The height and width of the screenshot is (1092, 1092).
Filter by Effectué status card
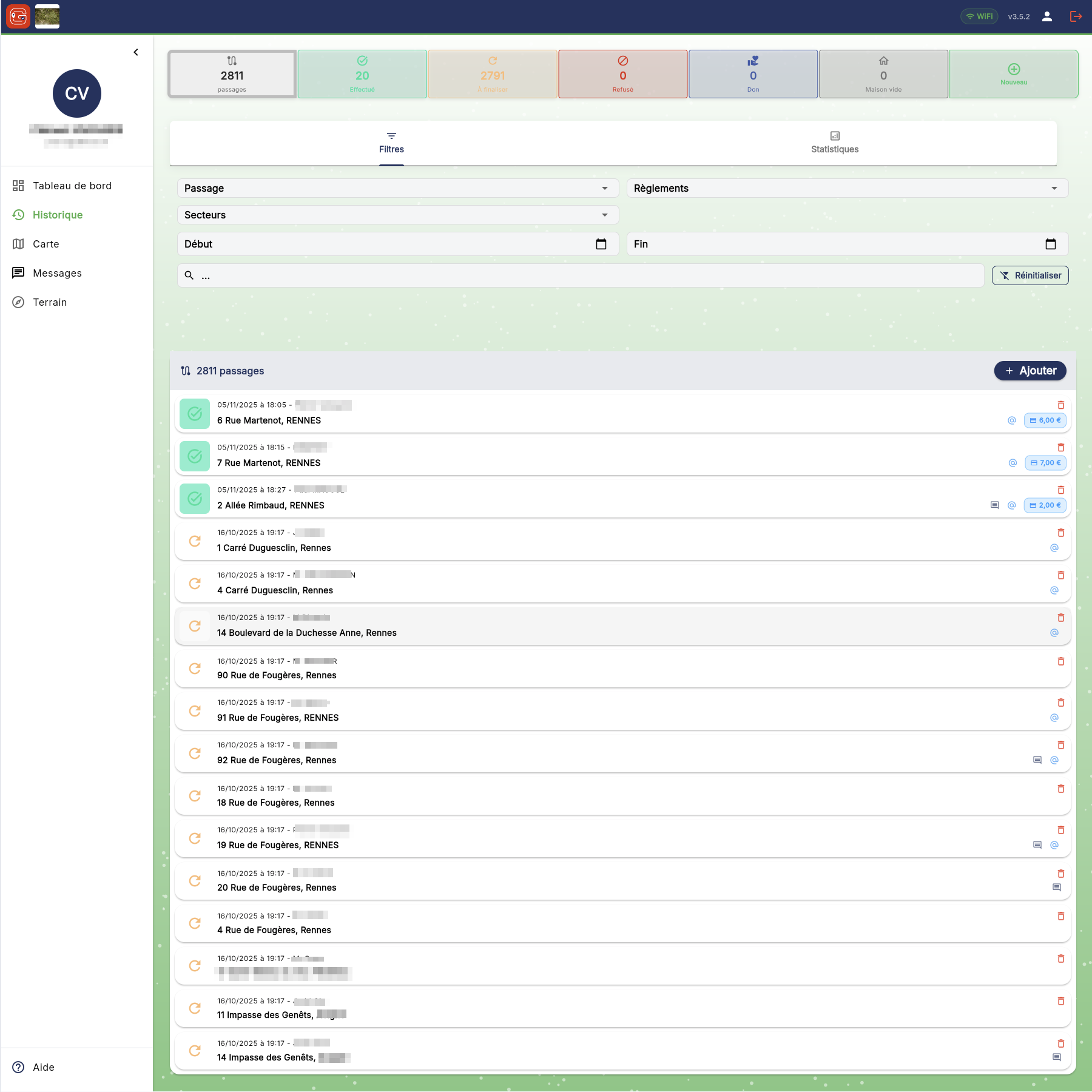362,74
